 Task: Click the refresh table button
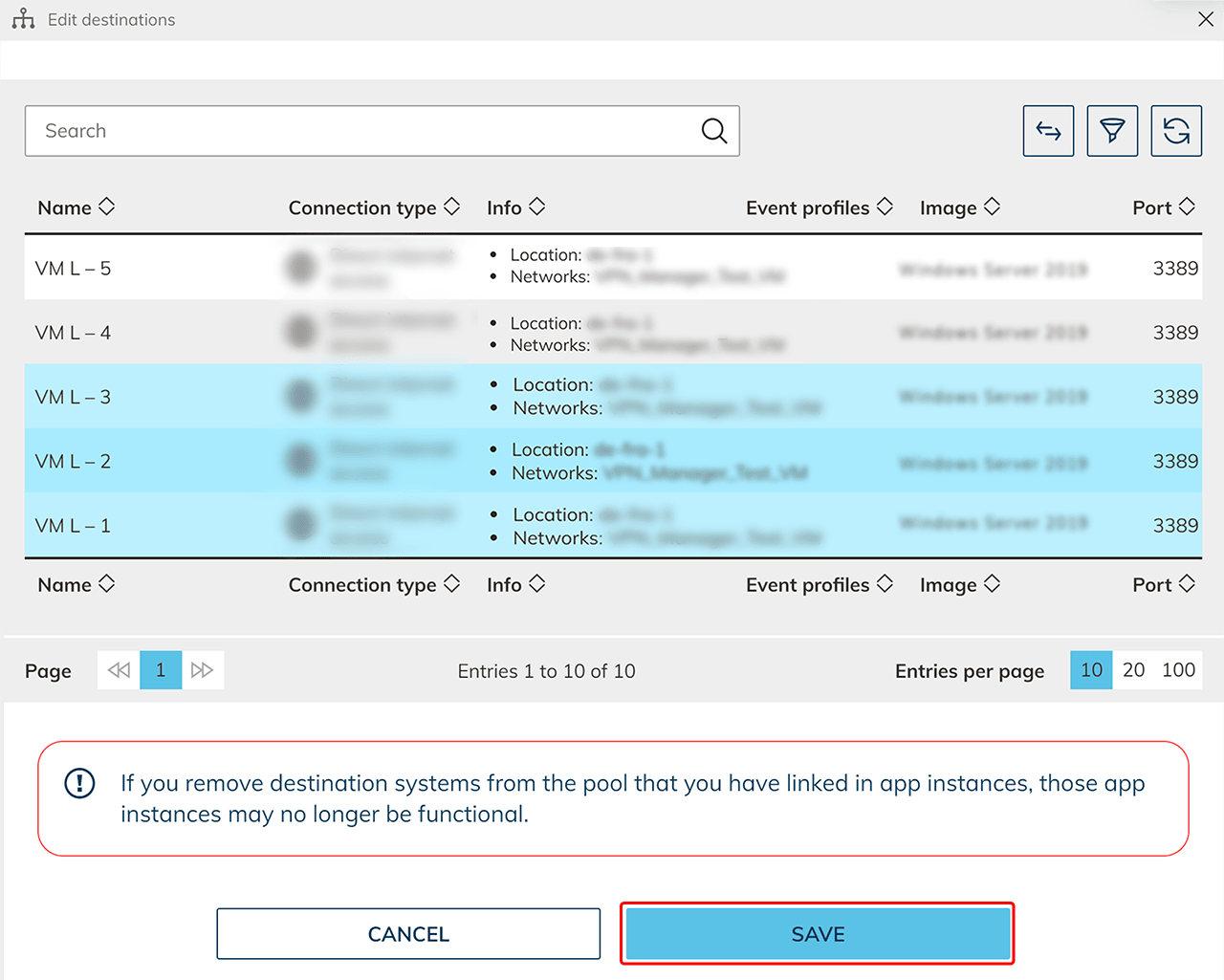coord(1176,131)
